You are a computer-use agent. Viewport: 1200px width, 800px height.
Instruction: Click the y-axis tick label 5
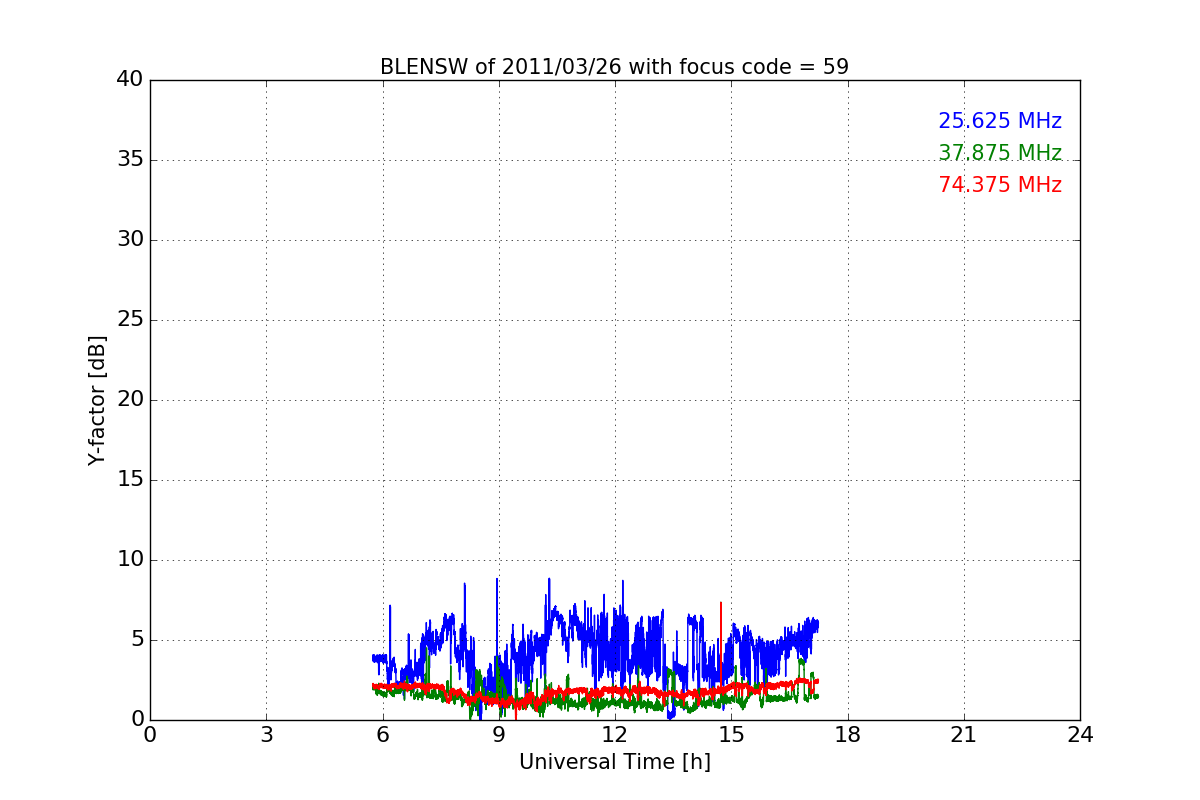point(137,640)
